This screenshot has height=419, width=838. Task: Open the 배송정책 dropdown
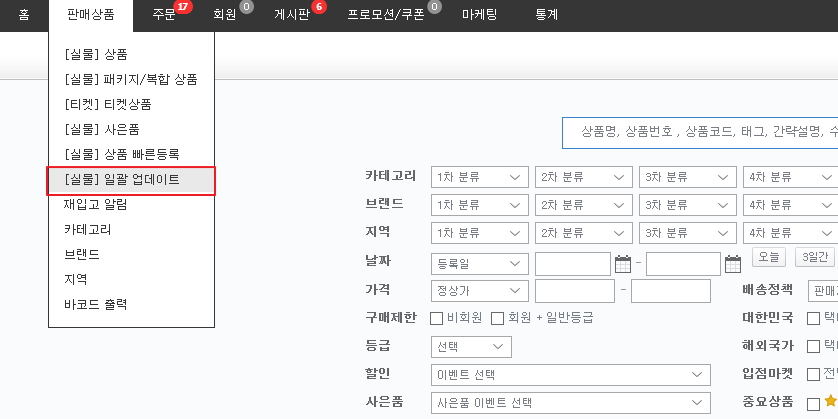[823, 291]
